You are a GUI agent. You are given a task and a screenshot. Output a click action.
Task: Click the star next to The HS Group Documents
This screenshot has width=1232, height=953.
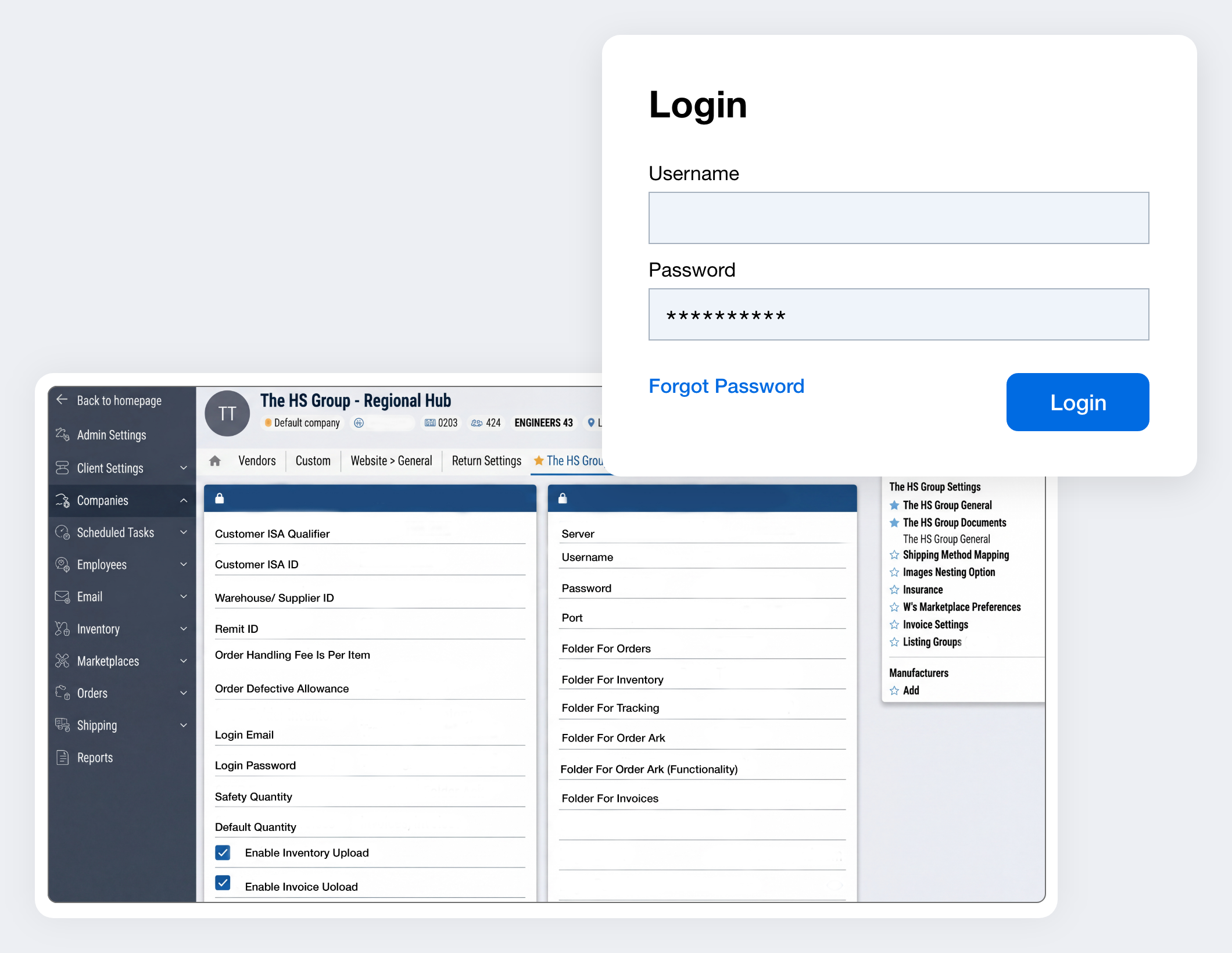point(894,523)
